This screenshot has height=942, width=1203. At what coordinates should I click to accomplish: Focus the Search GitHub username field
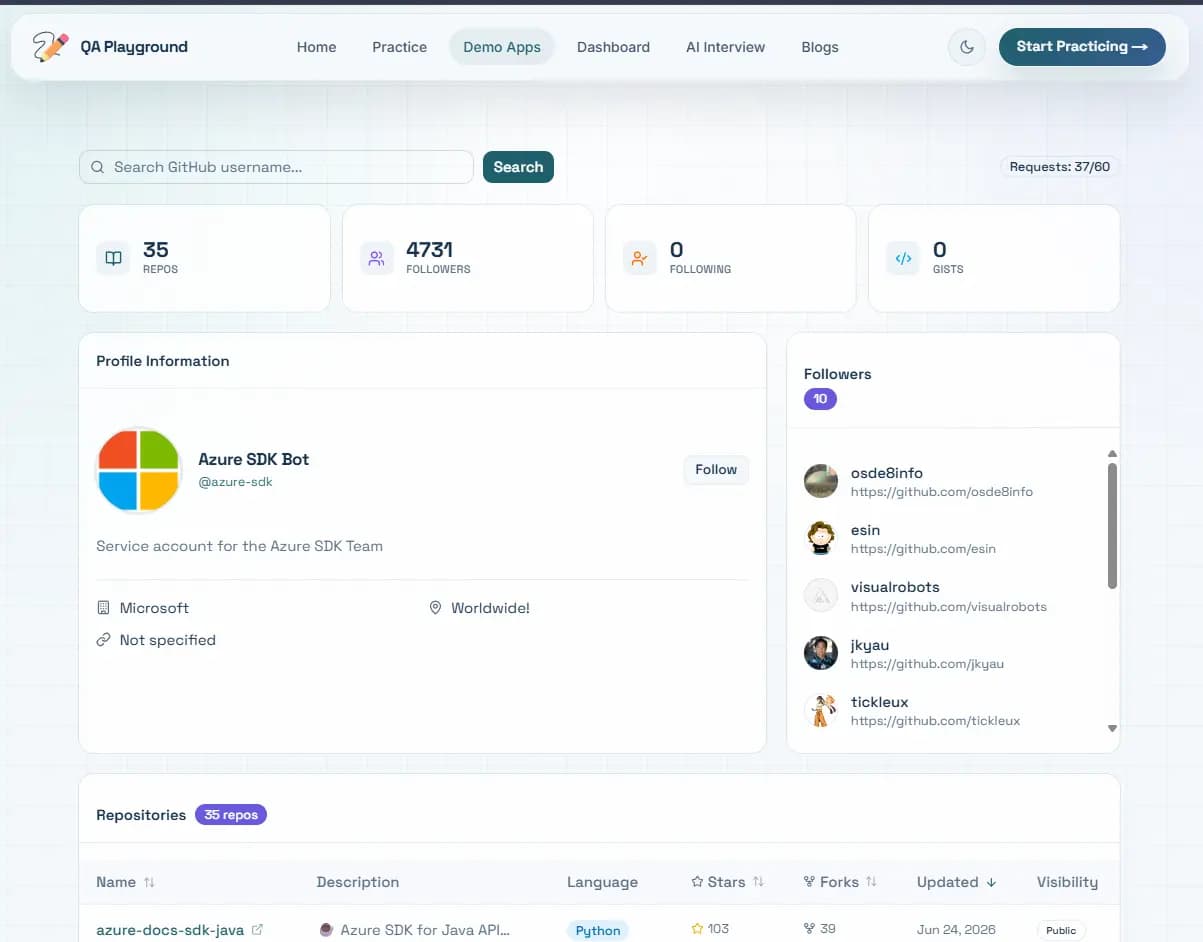pos(276,167)
